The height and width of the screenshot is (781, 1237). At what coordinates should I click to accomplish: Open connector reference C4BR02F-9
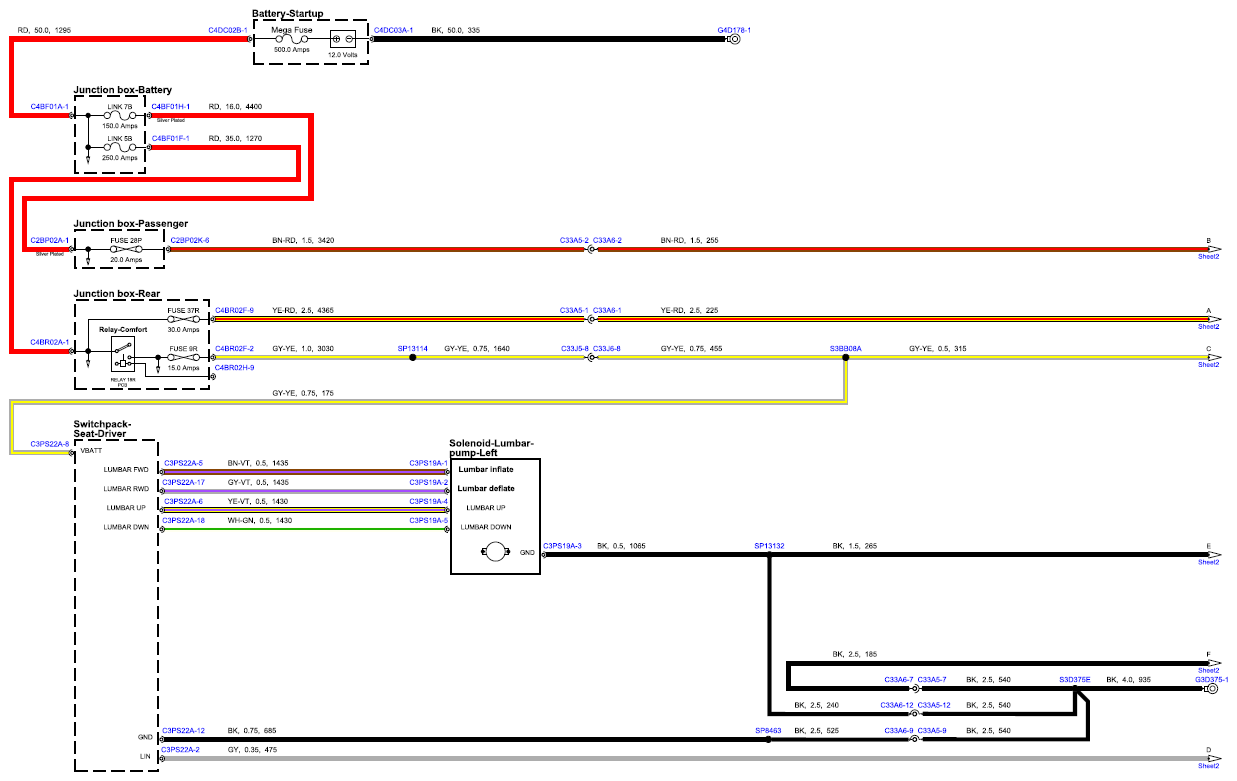[x=234, y=310]
